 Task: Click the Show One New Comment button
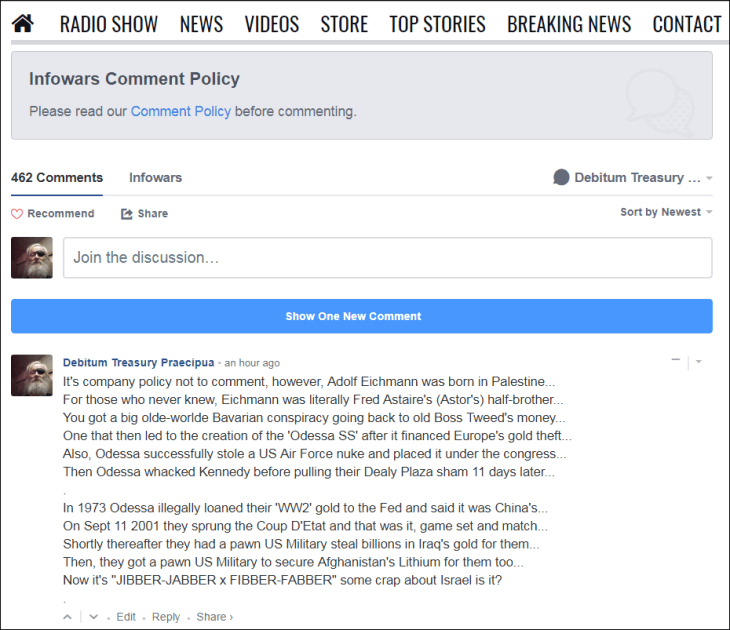[x=361, y=316]
